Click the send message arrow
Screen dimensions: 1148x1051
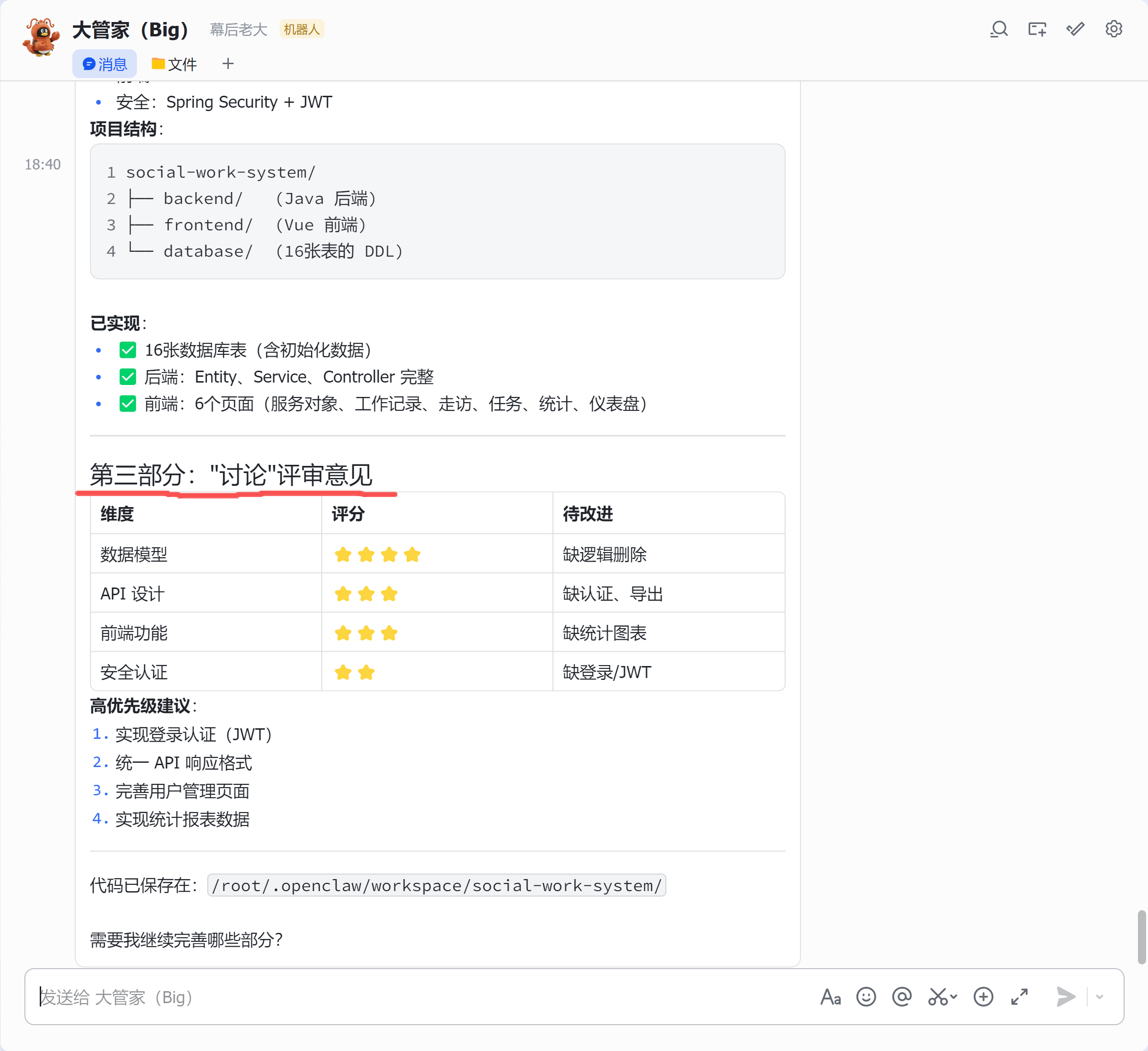pos(1066,997)
